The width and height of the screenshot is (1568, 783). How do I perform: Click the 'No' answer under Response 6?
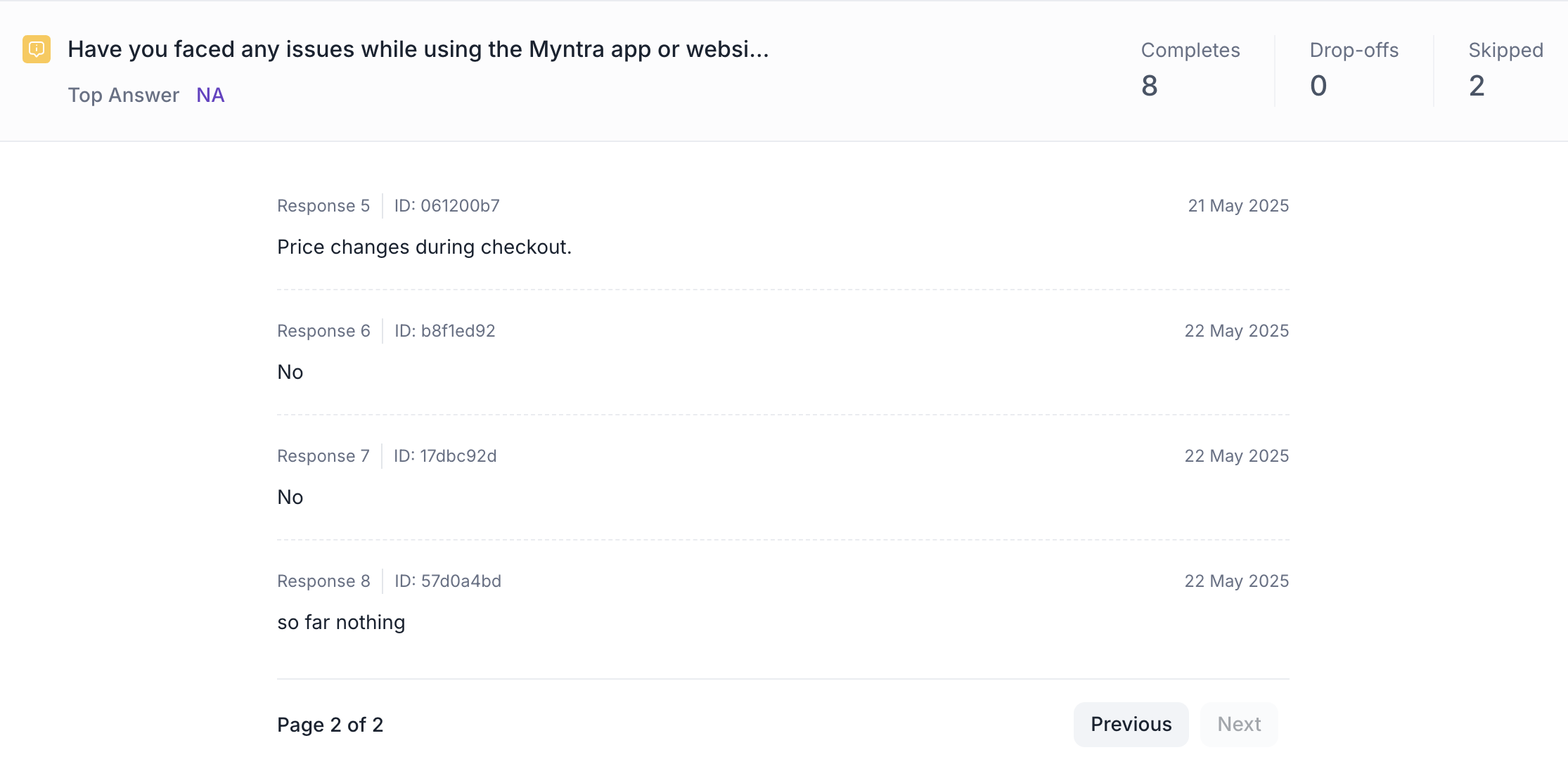[x=290, y=372]
